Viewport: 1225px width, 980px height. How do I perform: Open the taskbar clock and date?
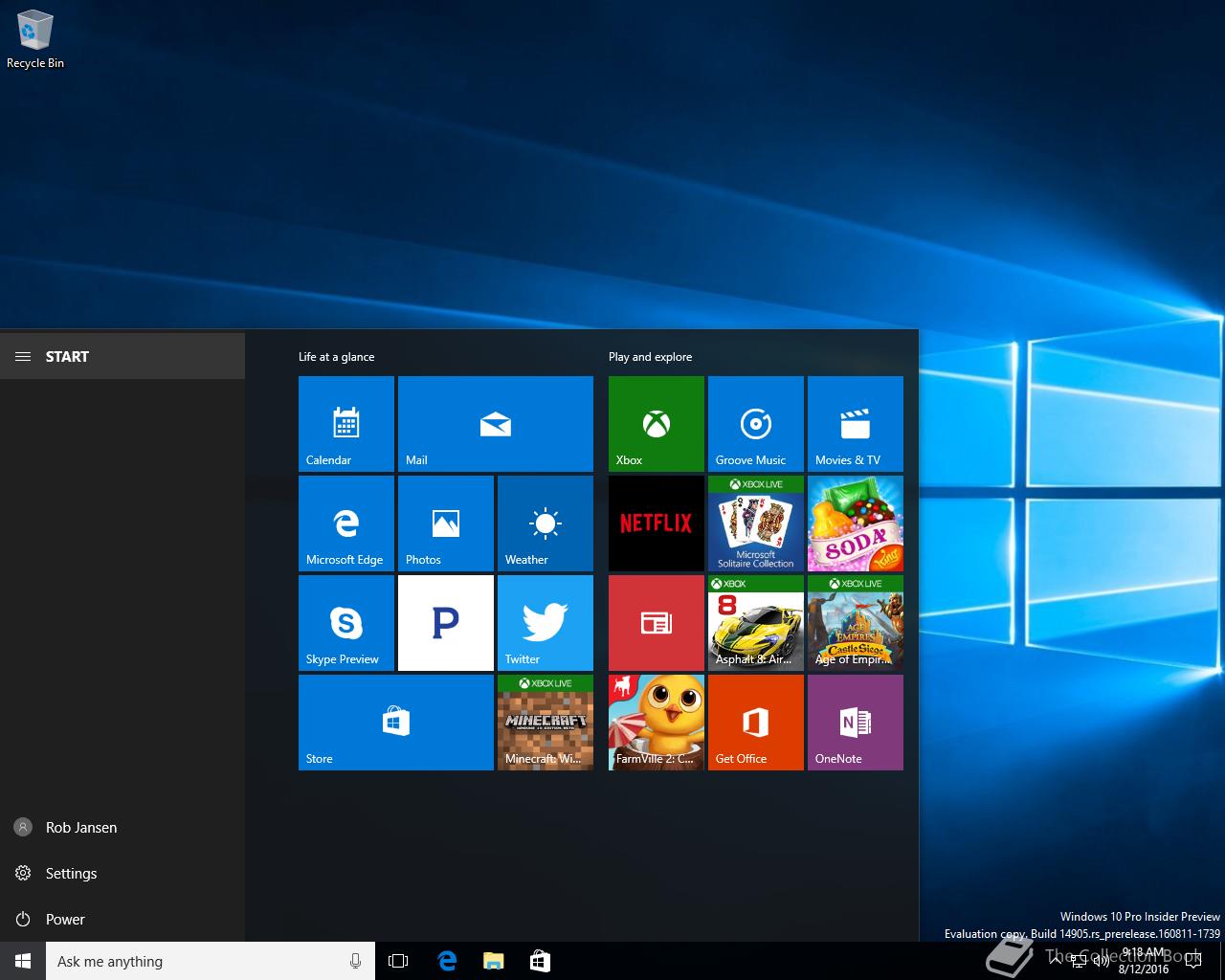point(1144,961)
